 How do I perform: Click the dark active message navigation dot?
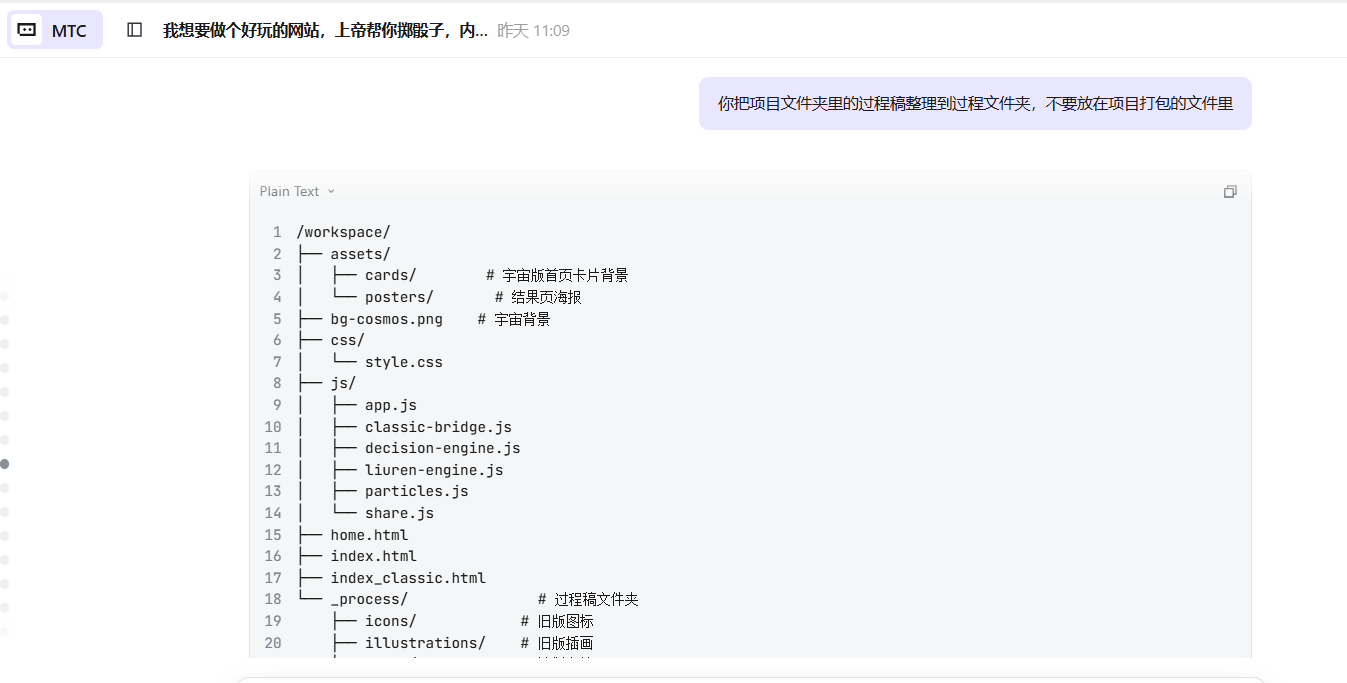tap(5, 464)
